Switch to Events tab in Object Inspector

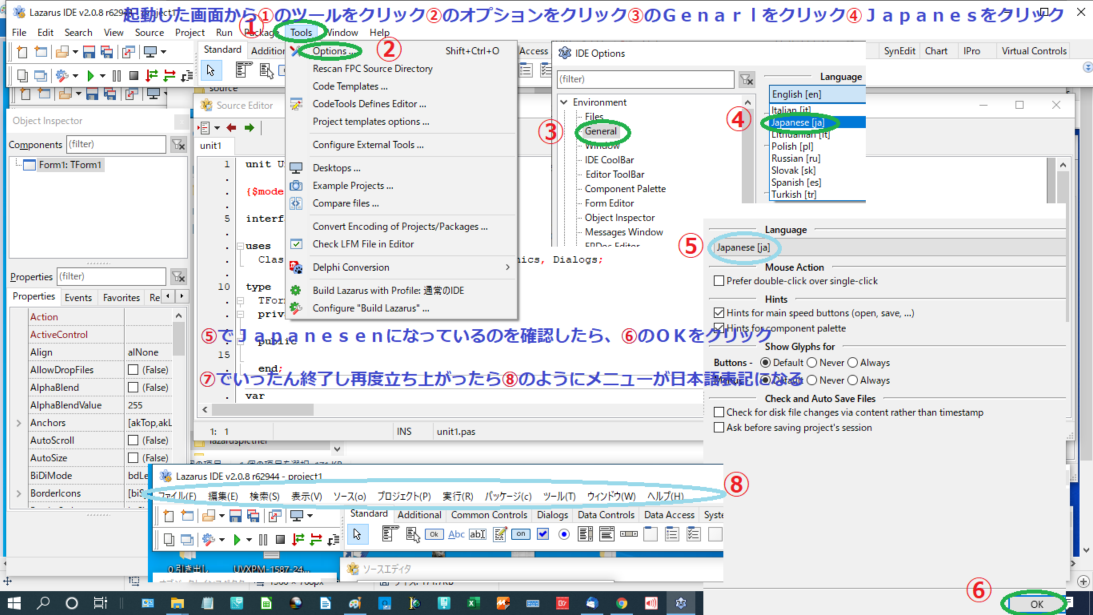78,298
